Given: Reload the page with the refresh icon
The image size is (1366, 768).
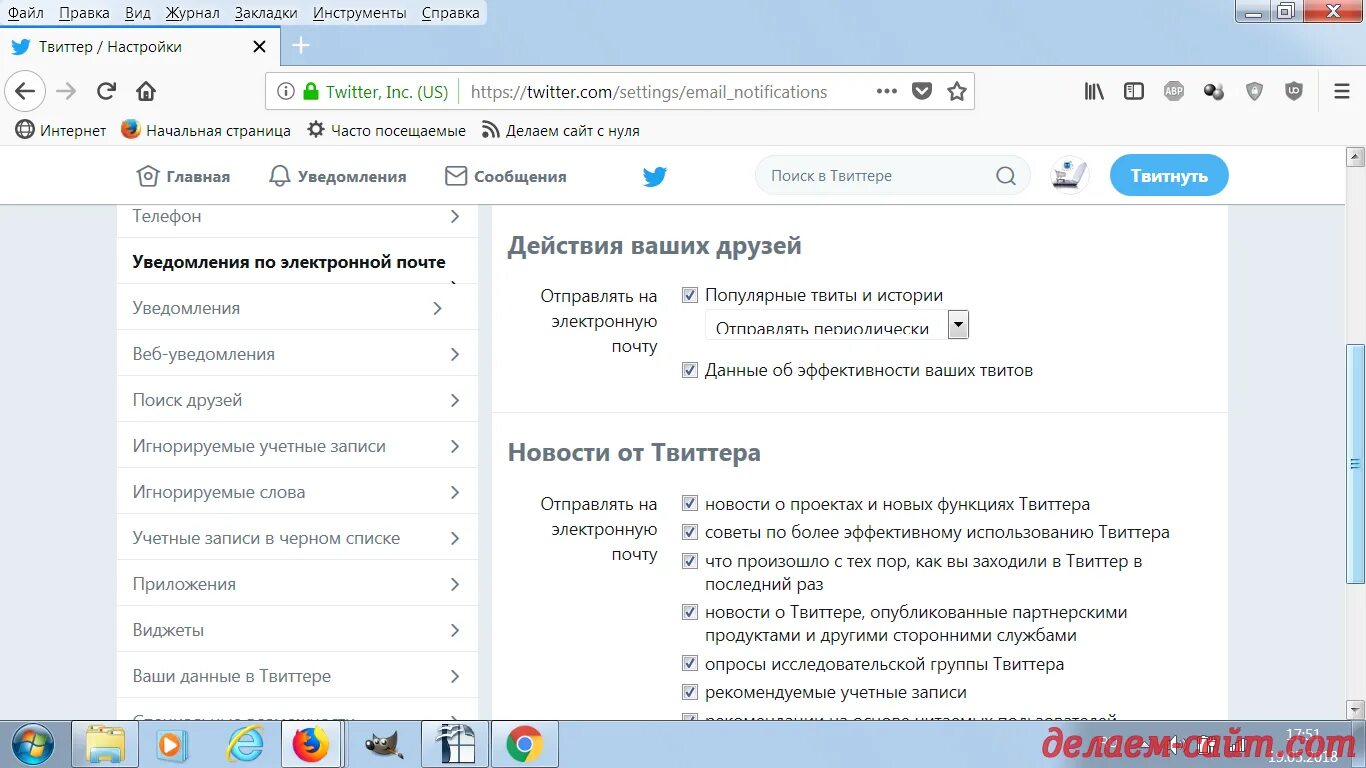Looking at the screenshot, I should coord(106,92).
